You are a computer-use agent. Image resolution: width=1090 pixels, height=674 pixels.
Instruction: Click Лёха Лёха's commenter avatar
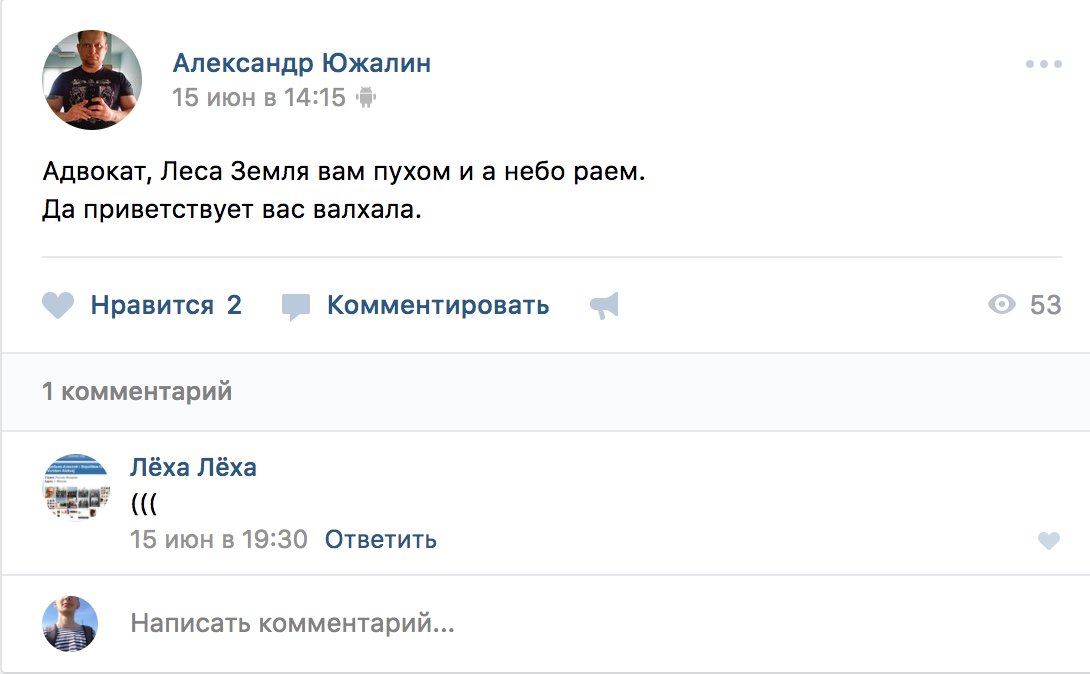click(76, 488)
